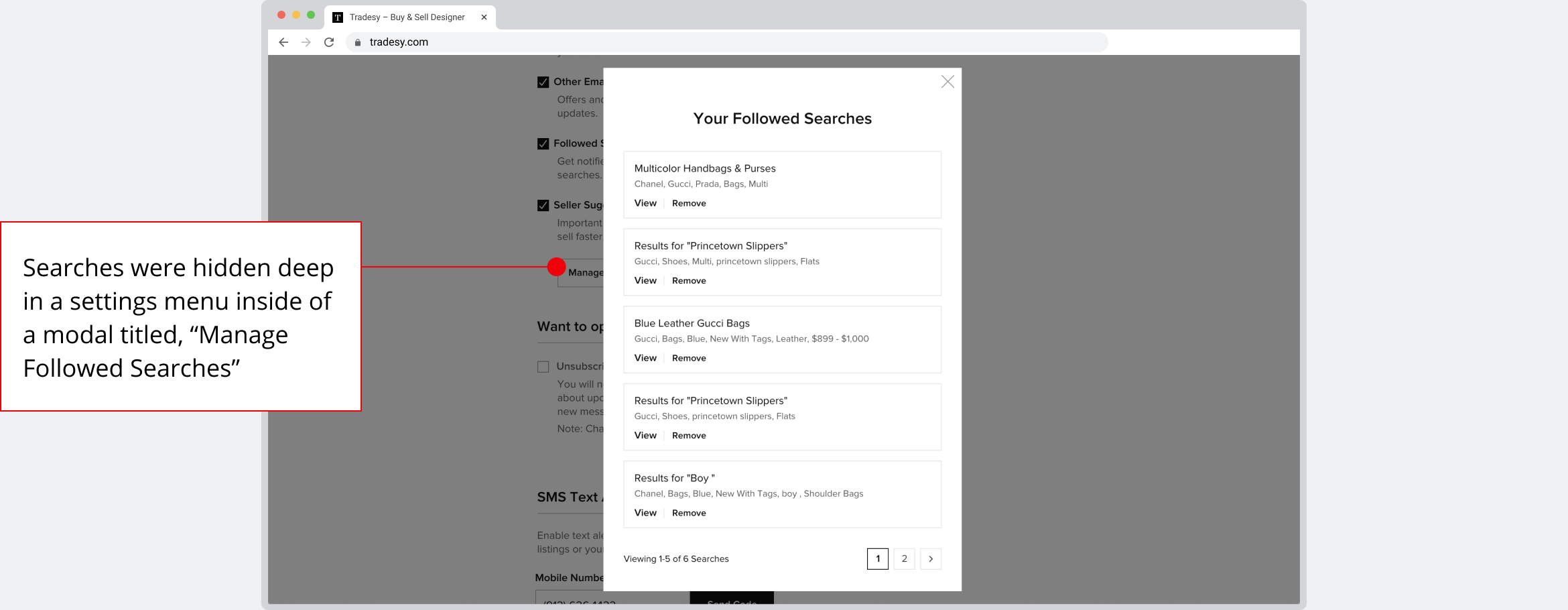1568x610 pixels.
Task: Click the Viewing 1-5 of 6 Searches text
Action: [x=676, y=559]
